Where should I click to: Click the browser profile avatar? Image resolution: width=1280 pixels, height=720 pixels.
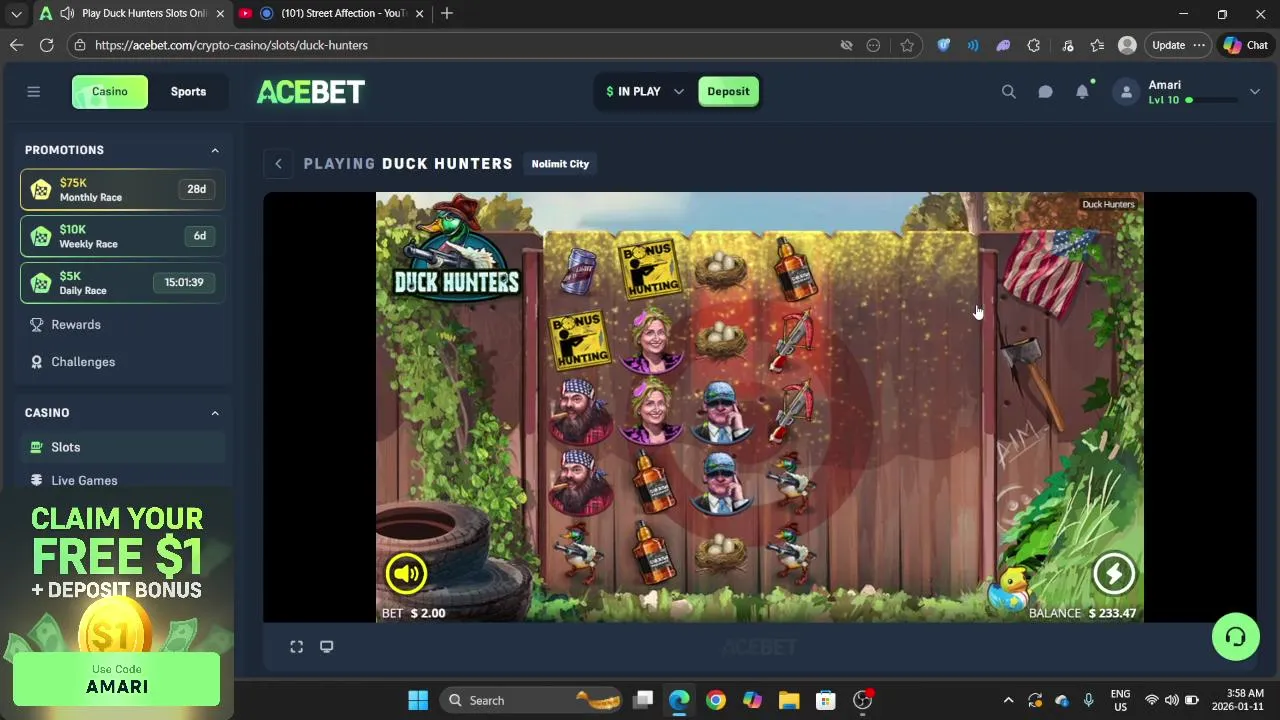[1127, 45]
